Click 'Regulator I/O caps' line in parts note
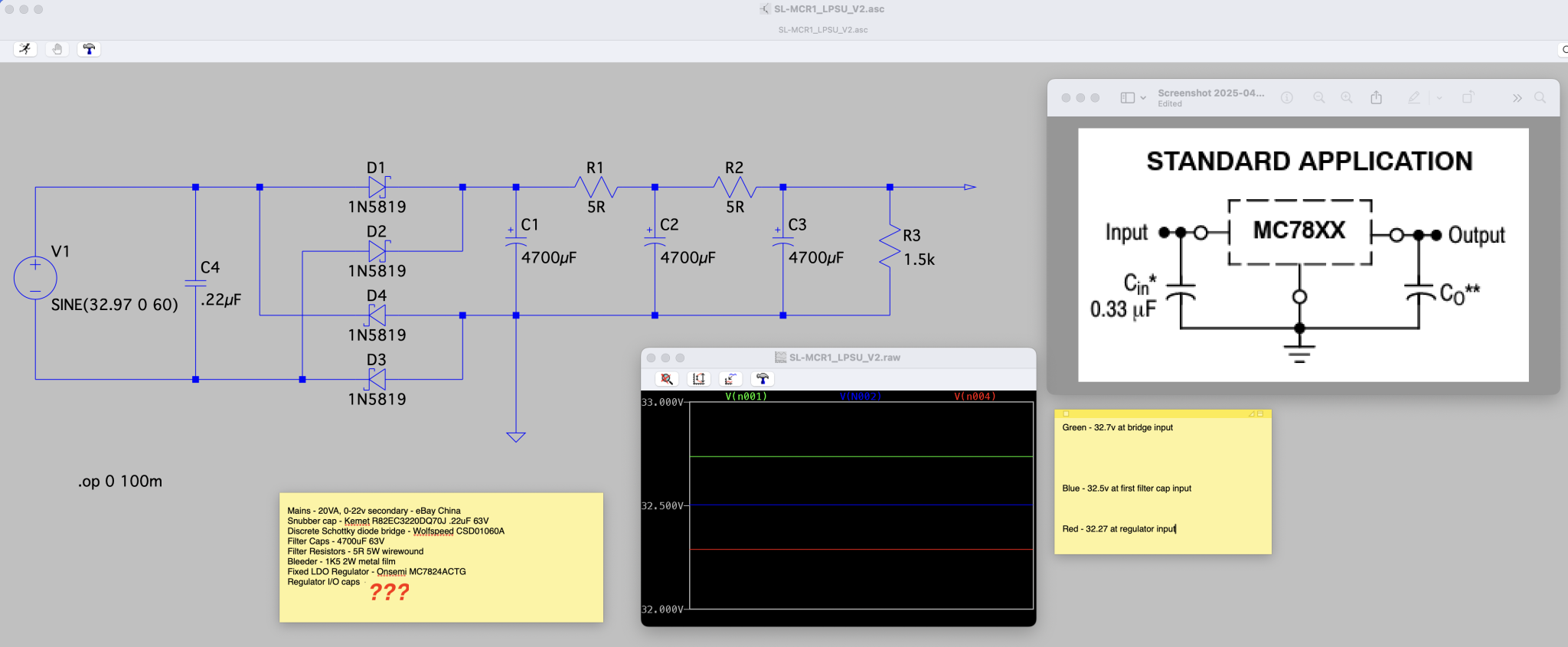The width and height of the screenshot is (1568, 647). point(323,582)
